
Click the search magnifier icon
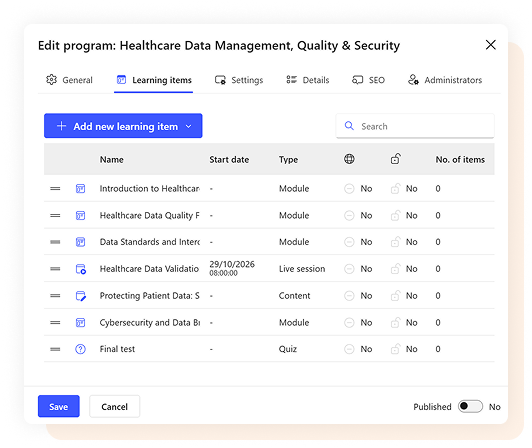(349, 126)
